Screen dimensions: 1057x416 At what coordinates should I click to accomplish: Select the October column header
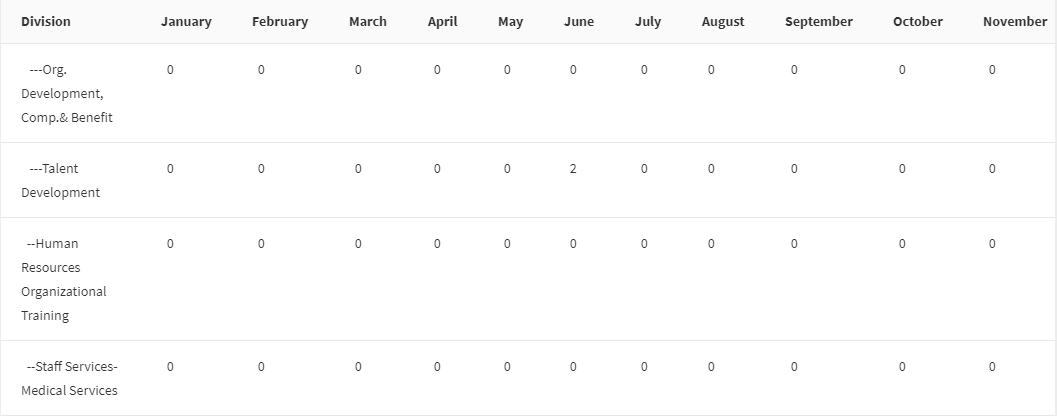[918, 22]
